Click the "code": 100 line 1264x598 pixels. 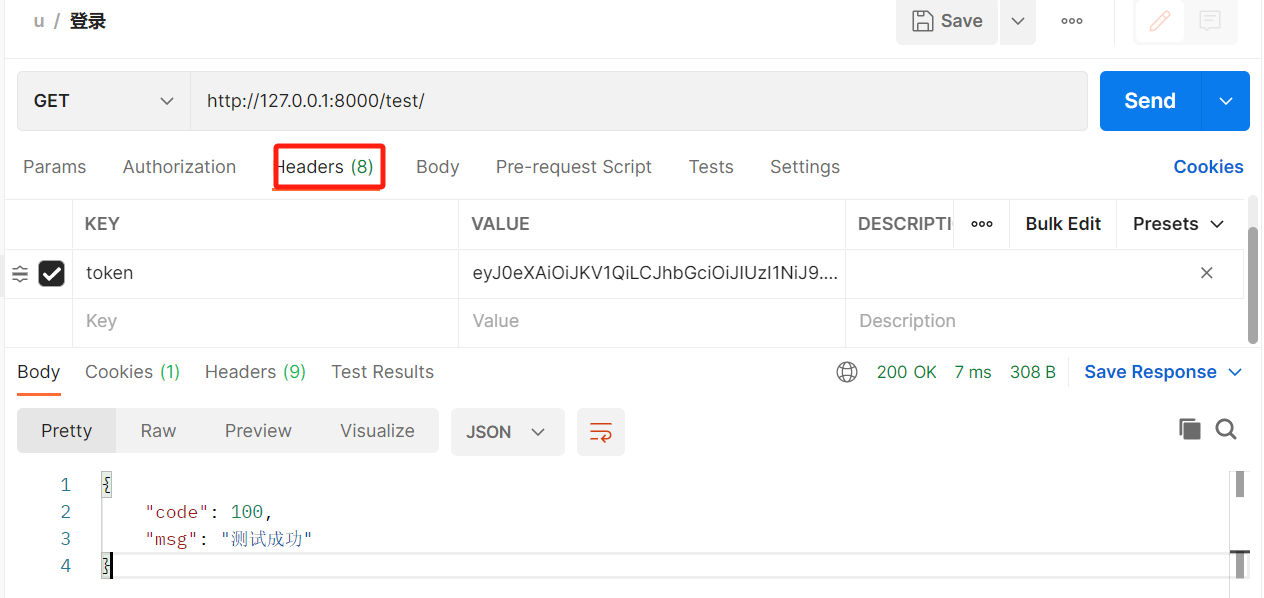pos(209,512)
